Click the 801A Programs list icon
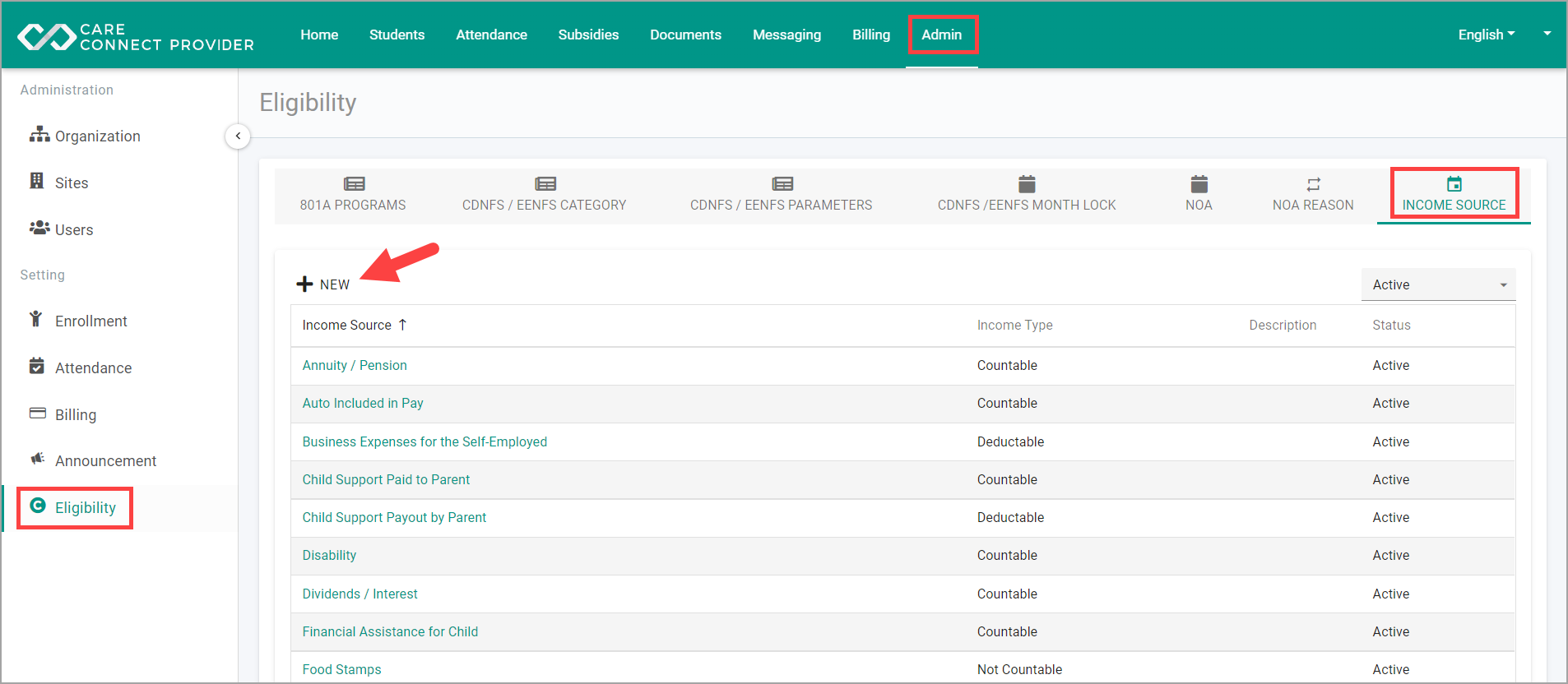This screenshot has height=684, width=1568. tap(355, 183)
